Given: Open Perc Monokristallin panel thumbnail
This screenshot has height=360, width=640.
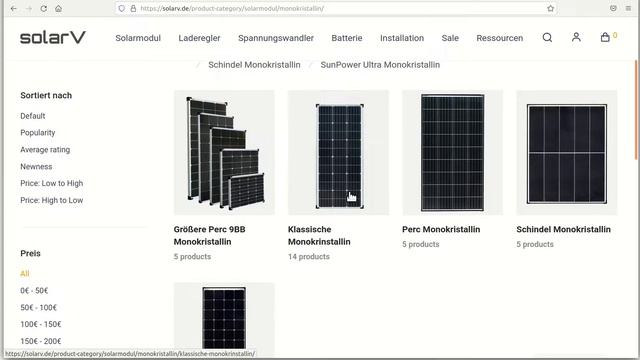Looking at the screenshot, I should coord(453,152).
